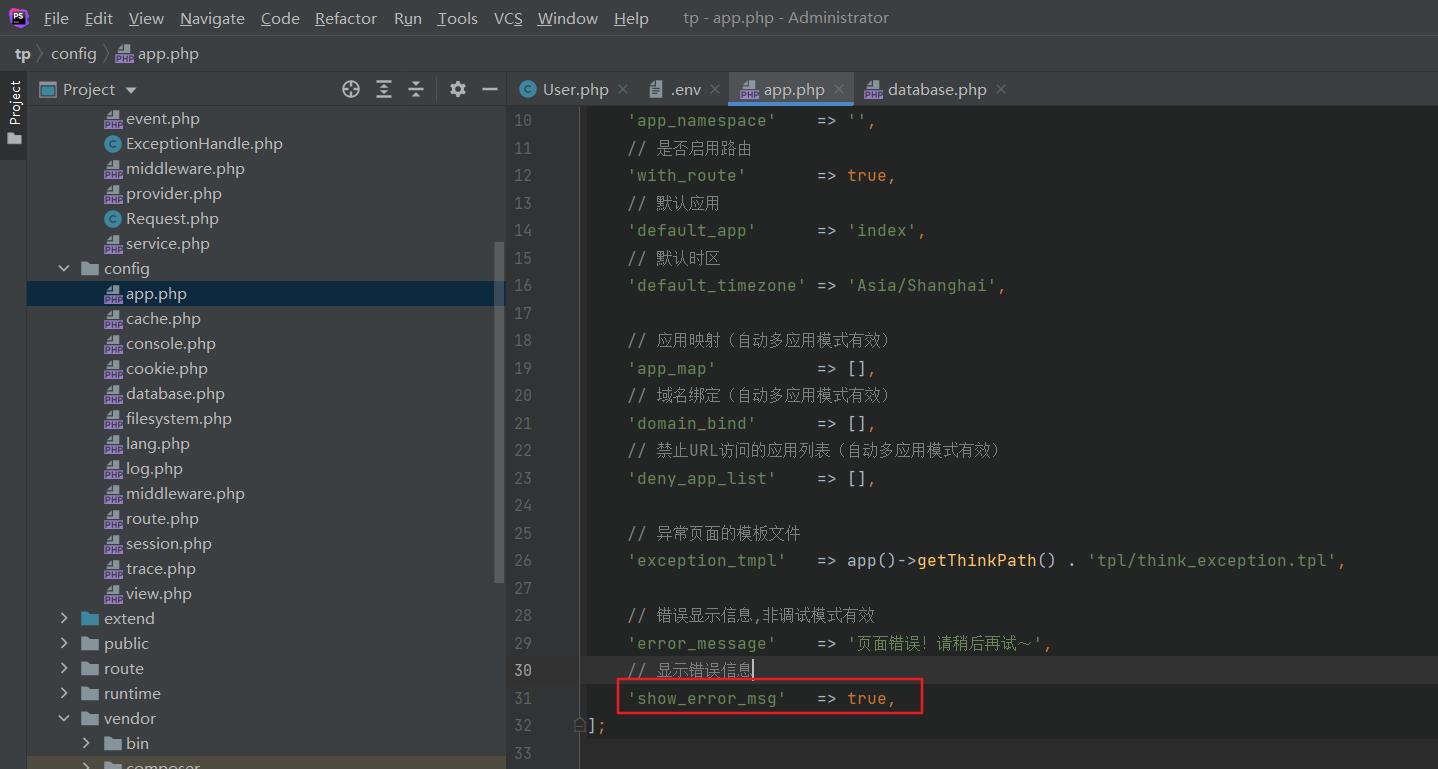Open the File menu
This screenshot has height=769, width=1438.
[x=56, y=18]
